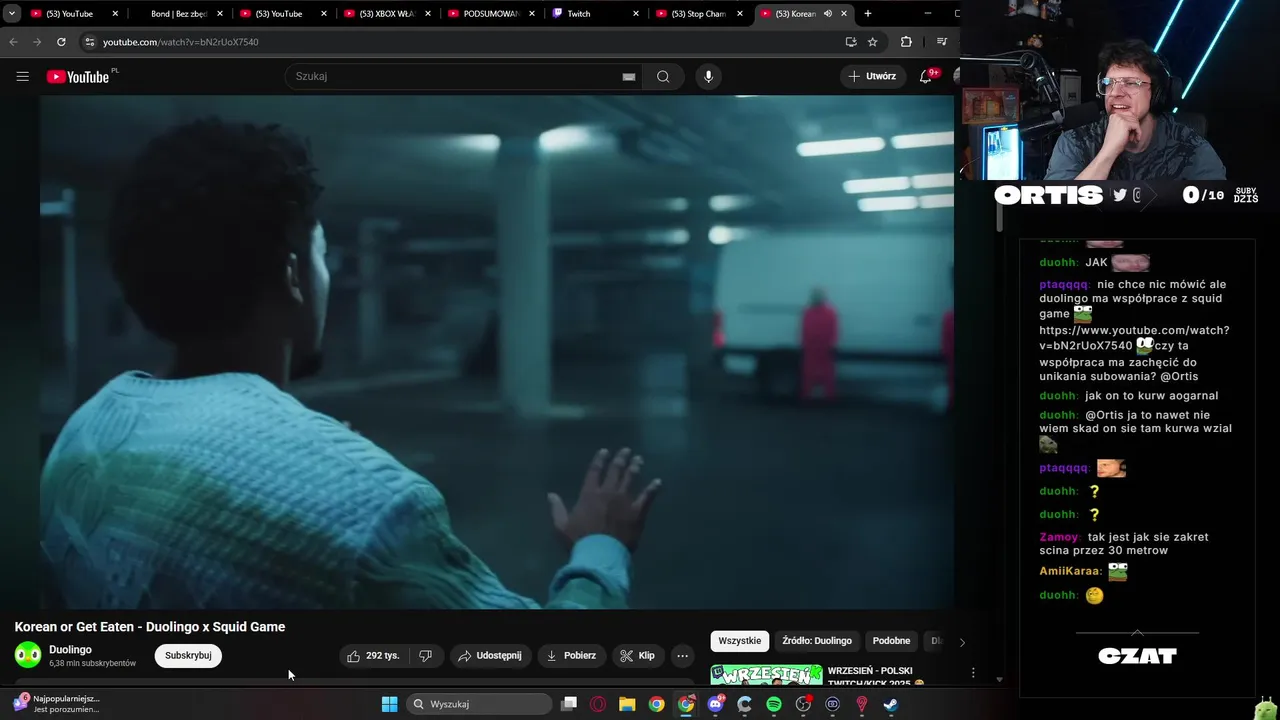View site information icon beside URL
The height and width of the screenshot is (720, 1280).
pyautogui.click(x=89, y=42)
